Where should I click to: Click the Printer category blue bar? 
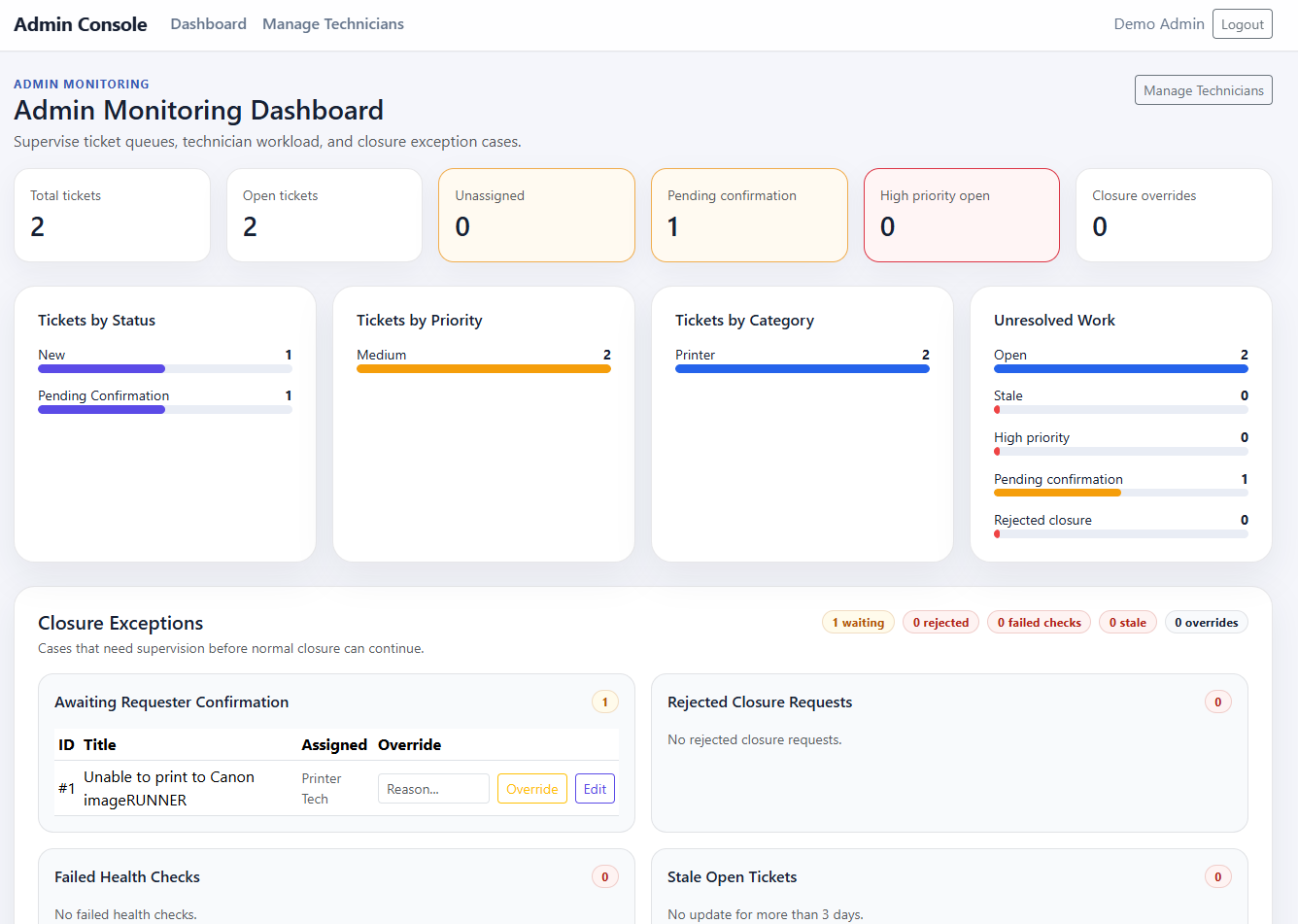coord(803,369)
